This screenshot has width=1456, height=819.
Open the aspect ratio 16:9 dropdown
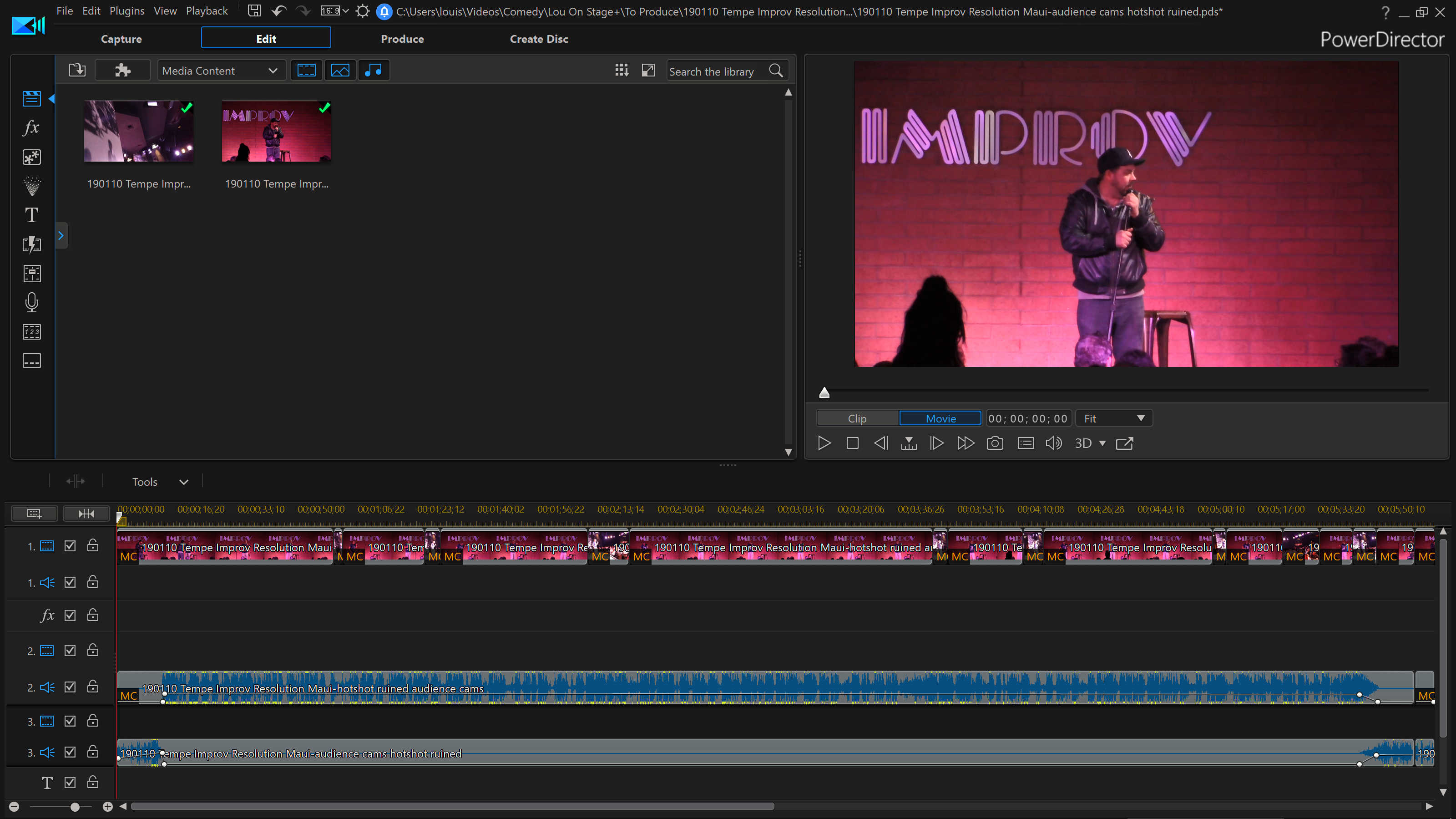click(334, 11)
